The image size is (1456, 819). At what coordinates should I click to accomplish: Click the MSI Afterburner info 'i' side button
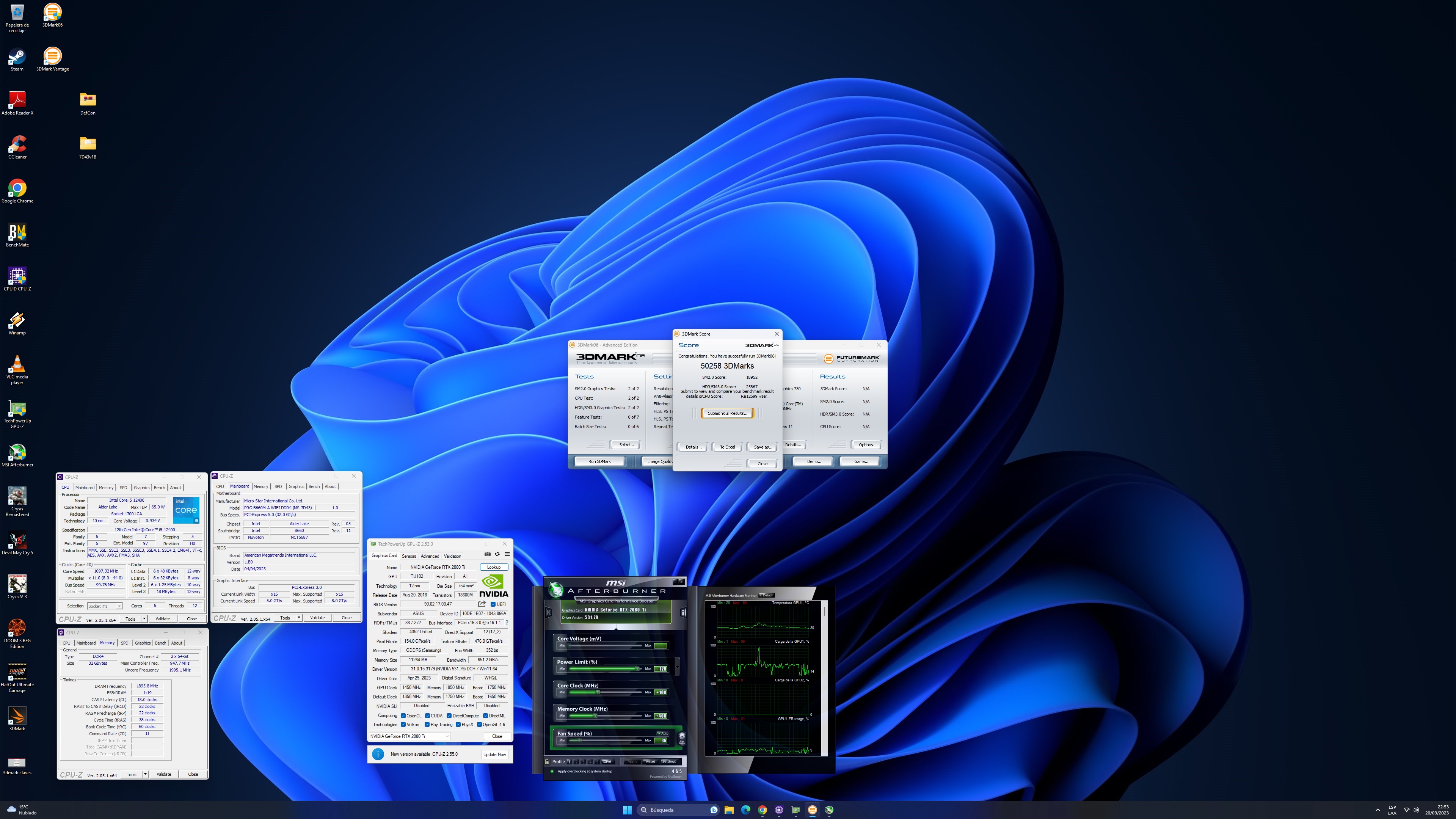point(683,612)
